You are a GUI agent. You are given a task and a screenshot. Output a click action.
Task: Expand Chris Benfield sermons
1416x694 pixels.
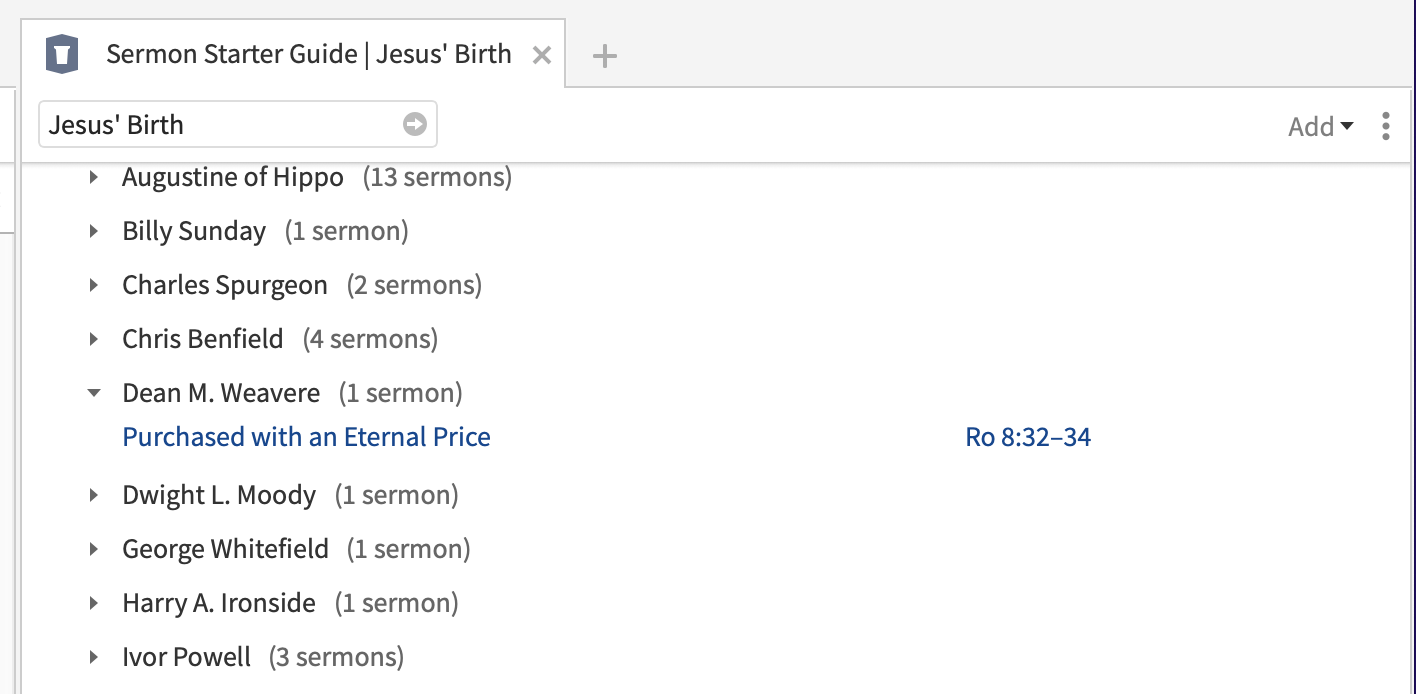pyautogui.click(x=94, y=340)
